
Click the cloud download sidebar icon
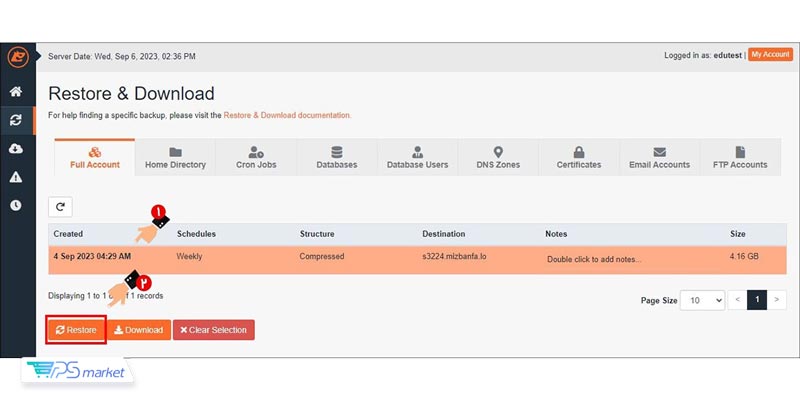[x=15, y=148]
